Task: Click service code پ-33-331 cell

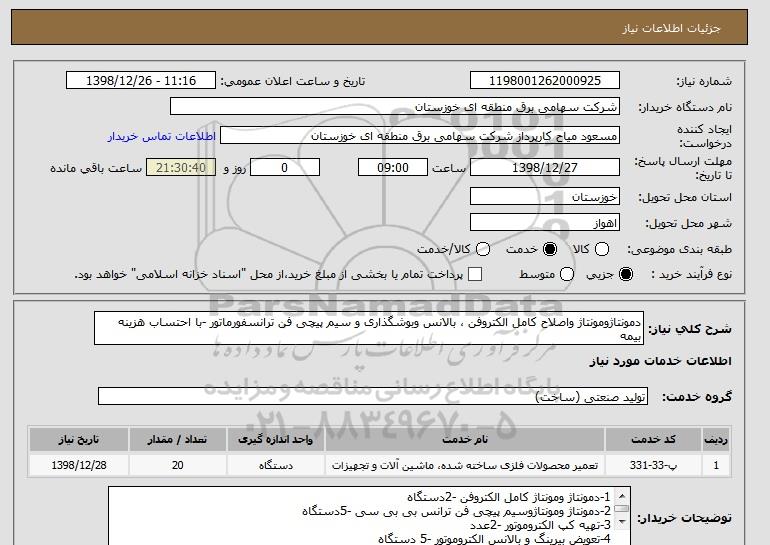Action: (653, 465)
